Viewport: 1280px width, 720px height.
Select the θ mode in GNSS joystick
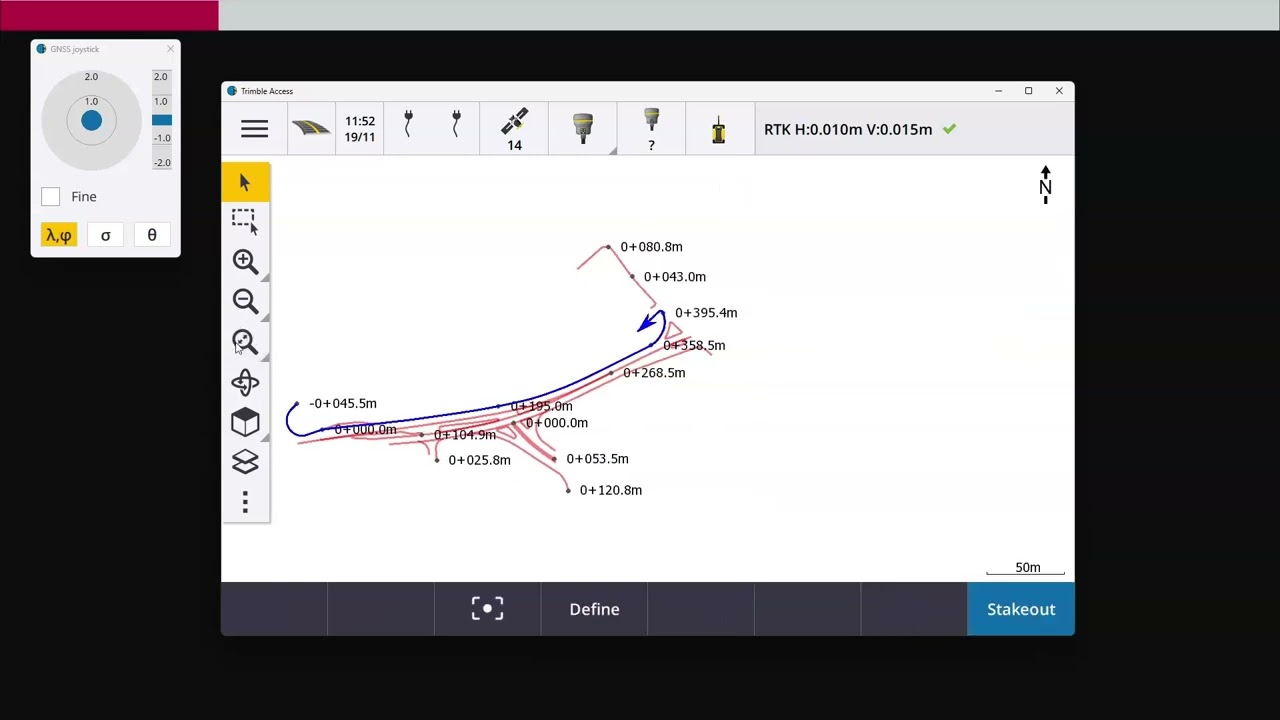152,235
